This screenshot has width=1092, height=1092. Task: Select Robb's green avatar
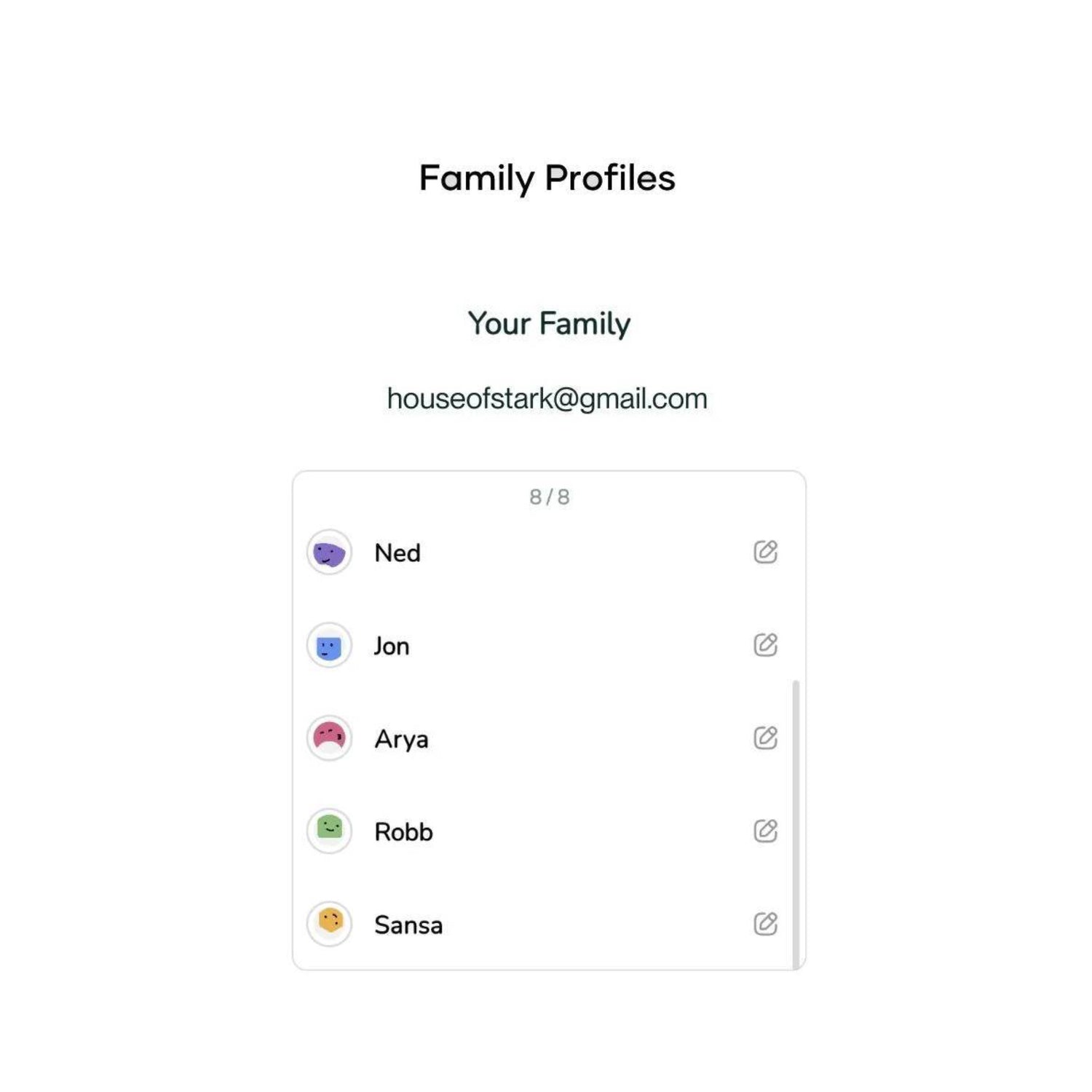(x=329, y=831)
